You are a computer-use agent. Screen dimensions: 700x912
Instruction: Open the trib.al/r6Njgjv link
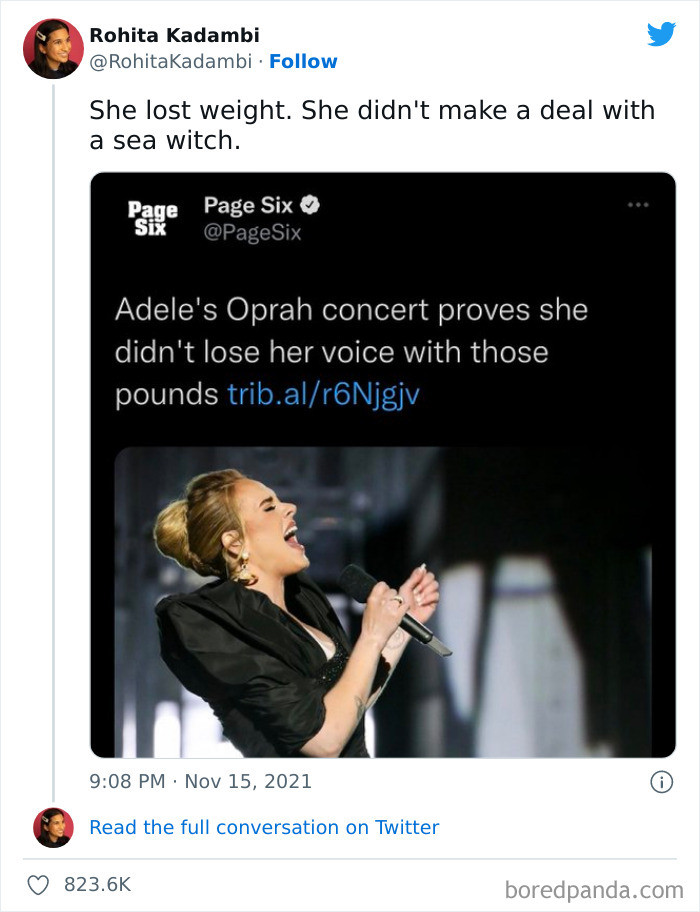pos(348,395)
